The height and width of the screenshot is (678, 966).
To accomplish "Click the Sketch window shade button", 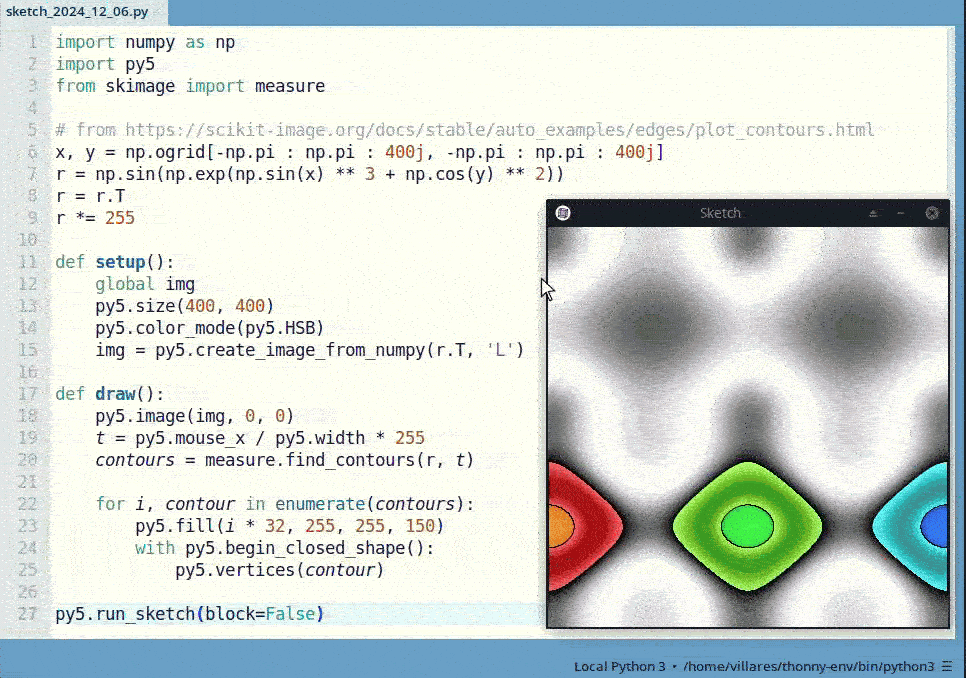I will (872, 213).
